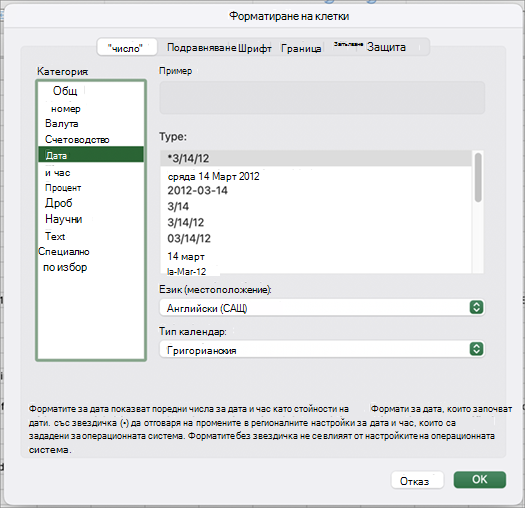
Task: Select the Валута category
Action: pos(62,124)
